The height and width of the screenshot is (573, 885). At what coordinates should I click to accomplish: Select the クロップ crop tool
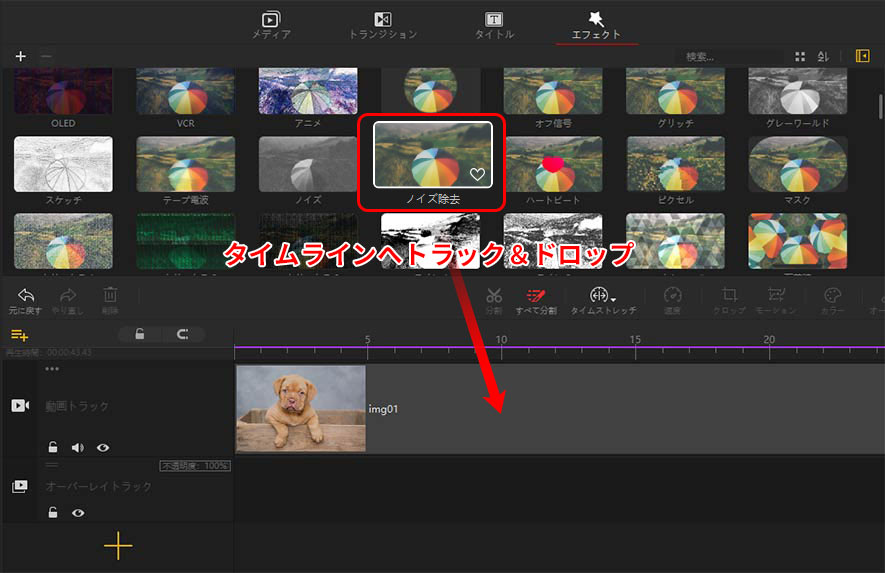pos(729,295)
